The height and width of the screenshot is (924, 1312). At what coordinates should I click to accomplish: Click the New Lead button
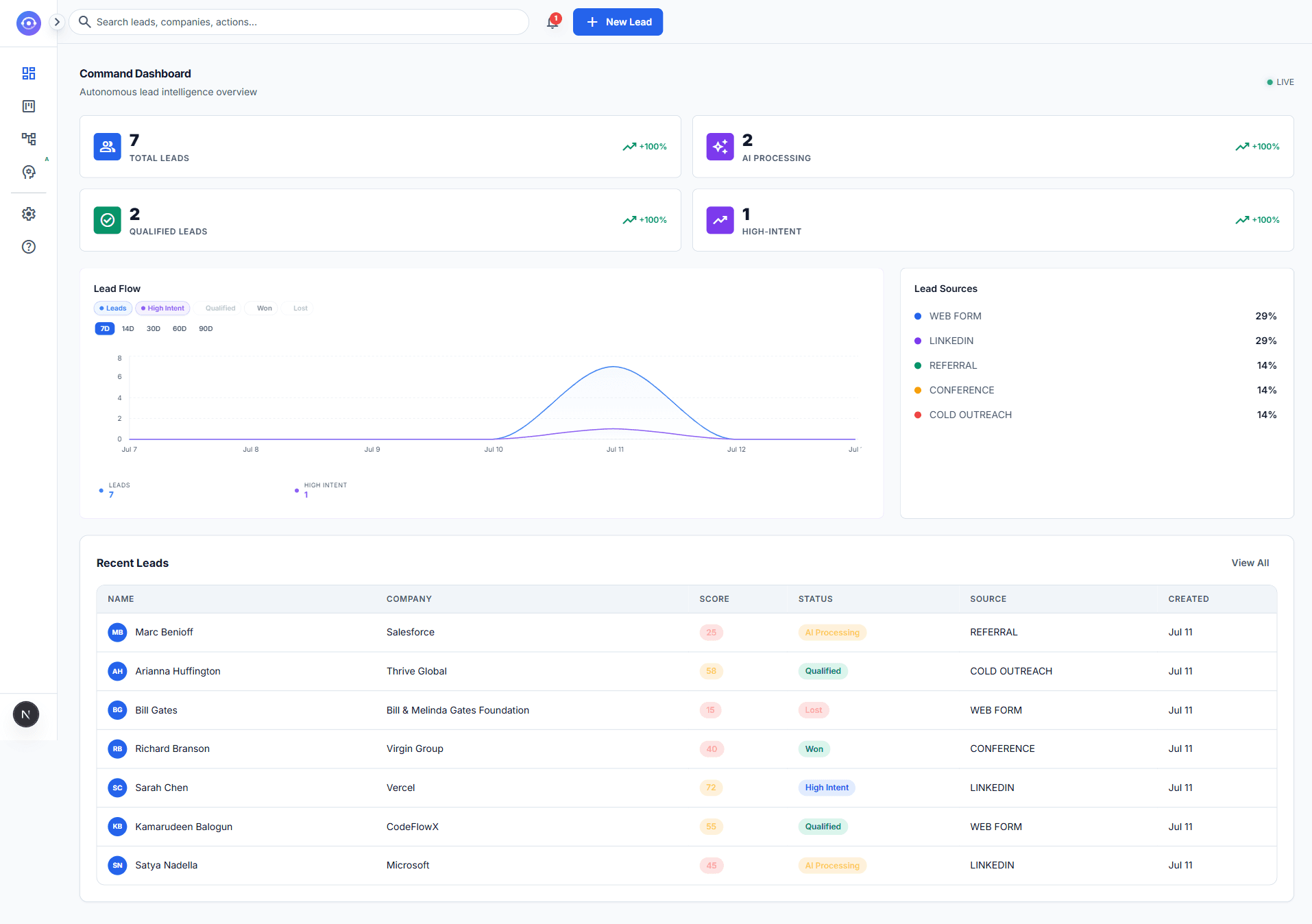pyautogui.click(x=618, y=22)
